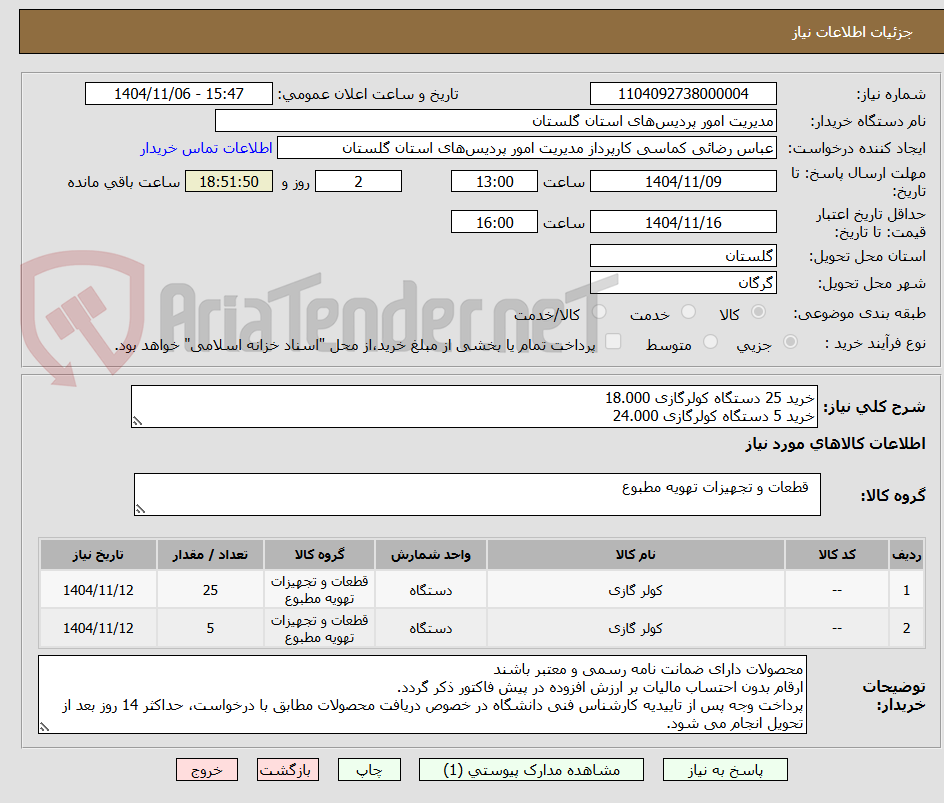Click the گروه کالا text area
Screen dimensions: 944x803
point(477,494)
